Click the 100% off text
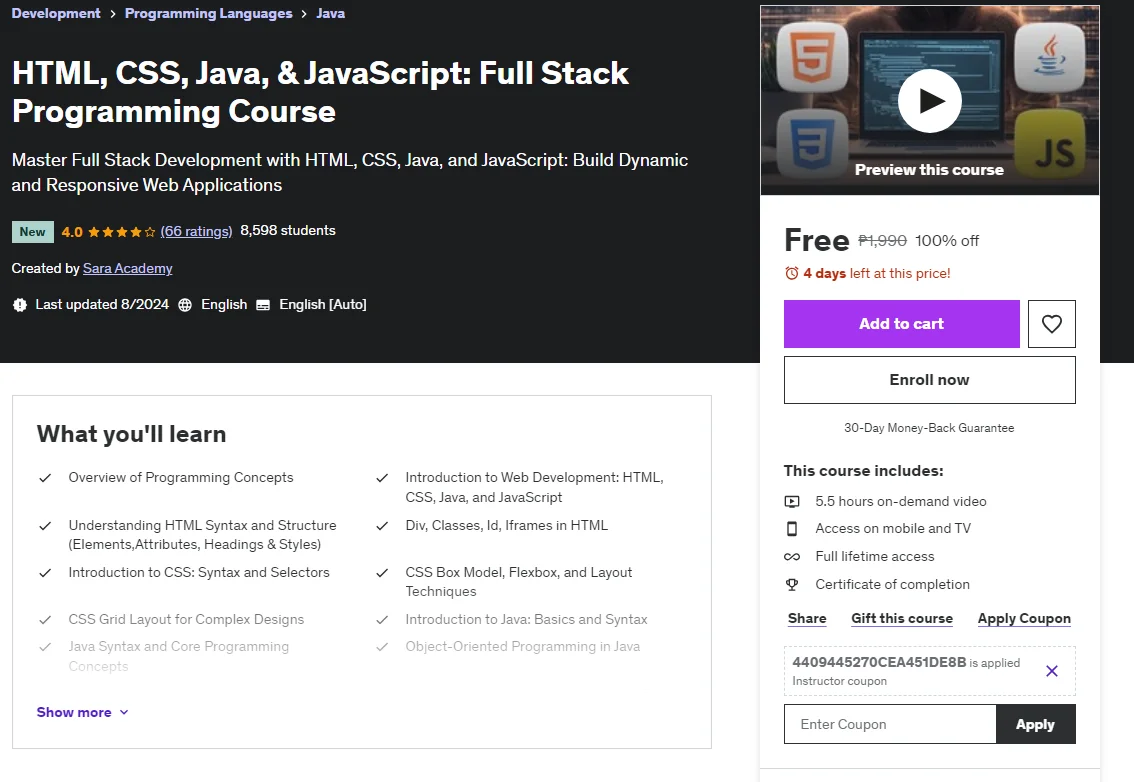This screenshot has height=782, width=1134. (x=947, y=241)
